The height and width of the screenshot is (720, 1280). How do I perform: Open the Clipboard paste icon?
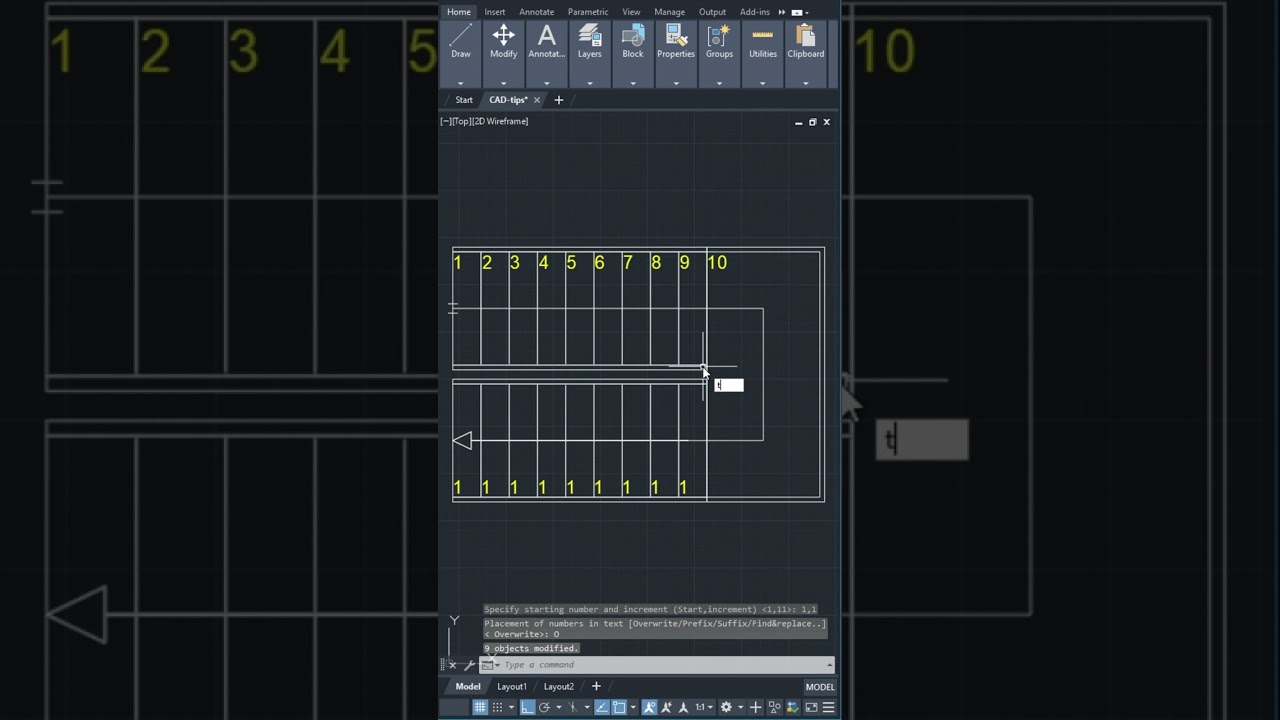click(x=806, y=36)
